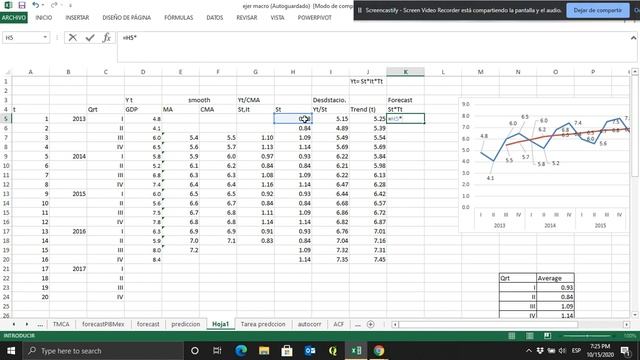This screenshot has height=360, width=640.
Task: Open the Undo history dropdown arrow
Action: (43, 5)
